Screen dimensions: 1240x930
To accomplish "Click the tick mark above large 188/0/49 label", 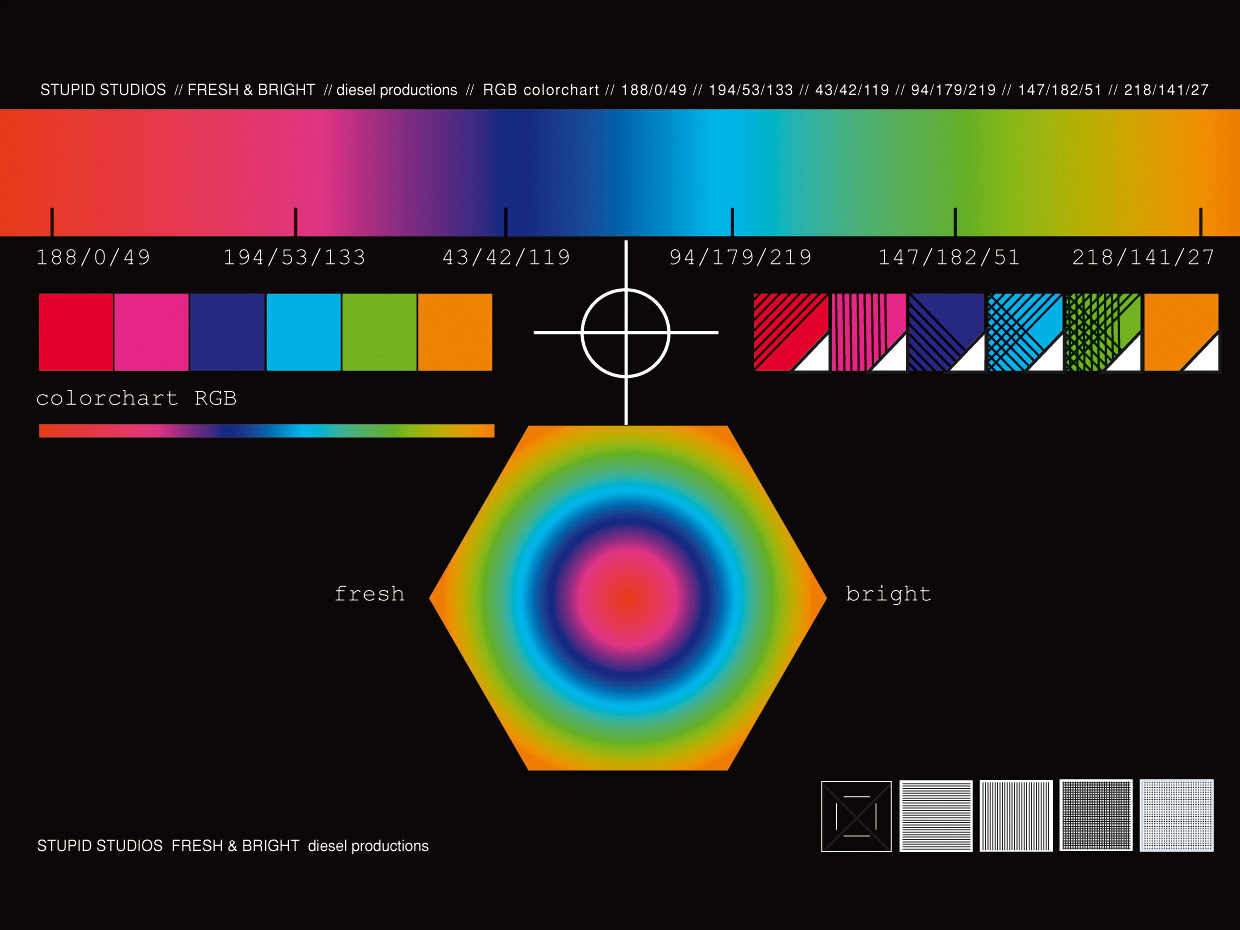I will 52,222.
